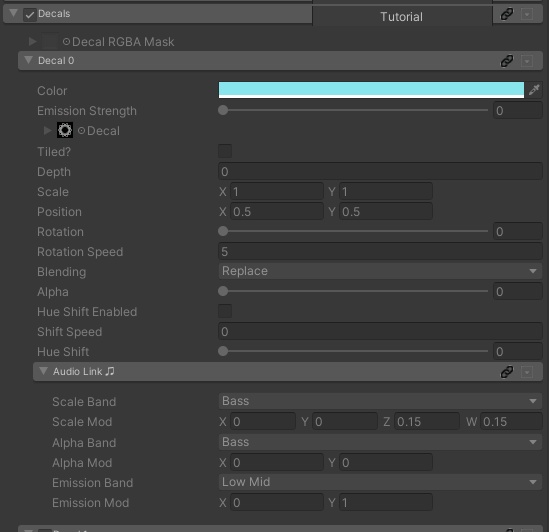
Task: Open the Alpha Band dropdown
Action: 380,442
